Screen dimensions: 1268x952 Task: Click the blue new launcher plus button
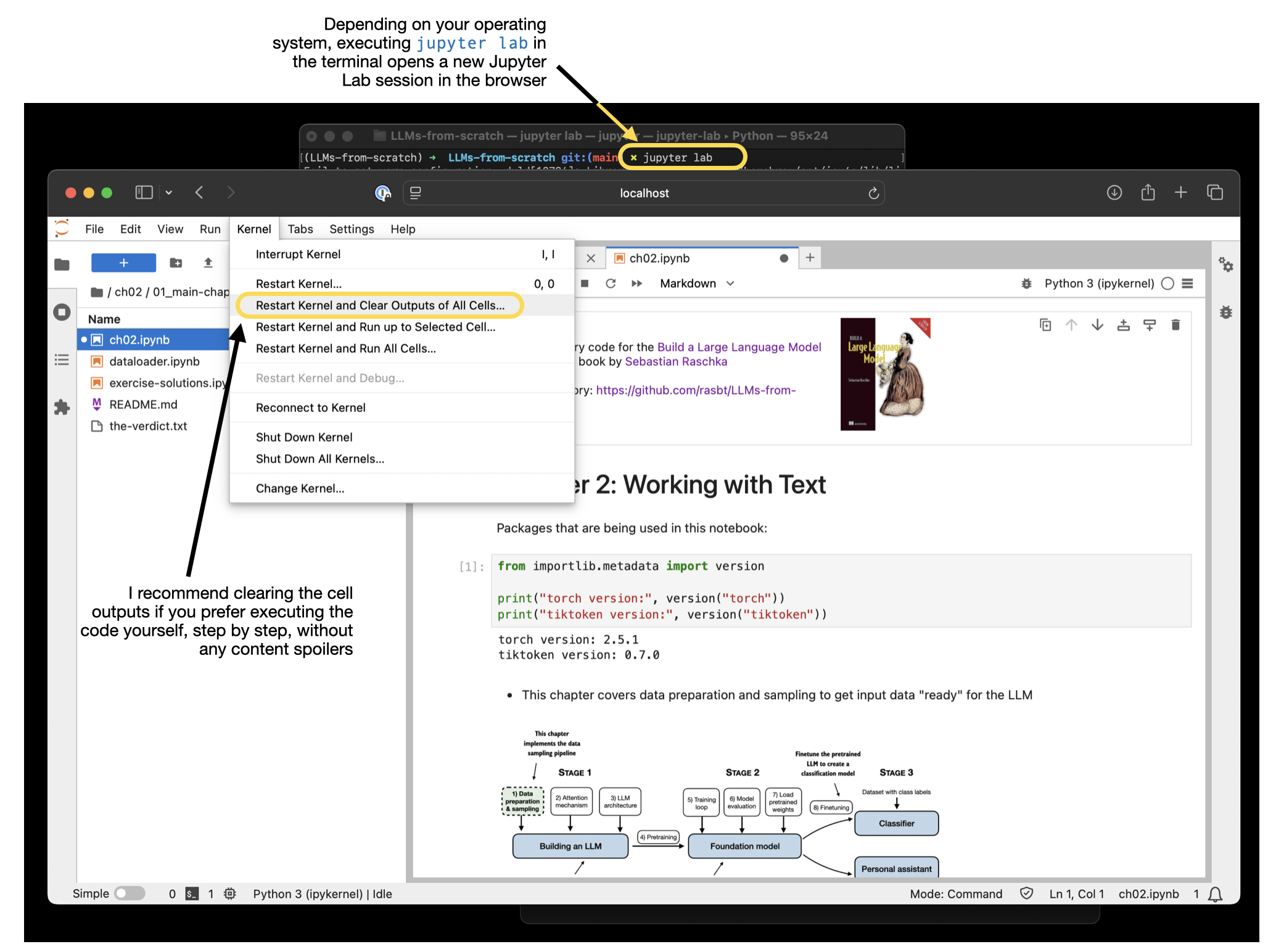click(123, 263)
